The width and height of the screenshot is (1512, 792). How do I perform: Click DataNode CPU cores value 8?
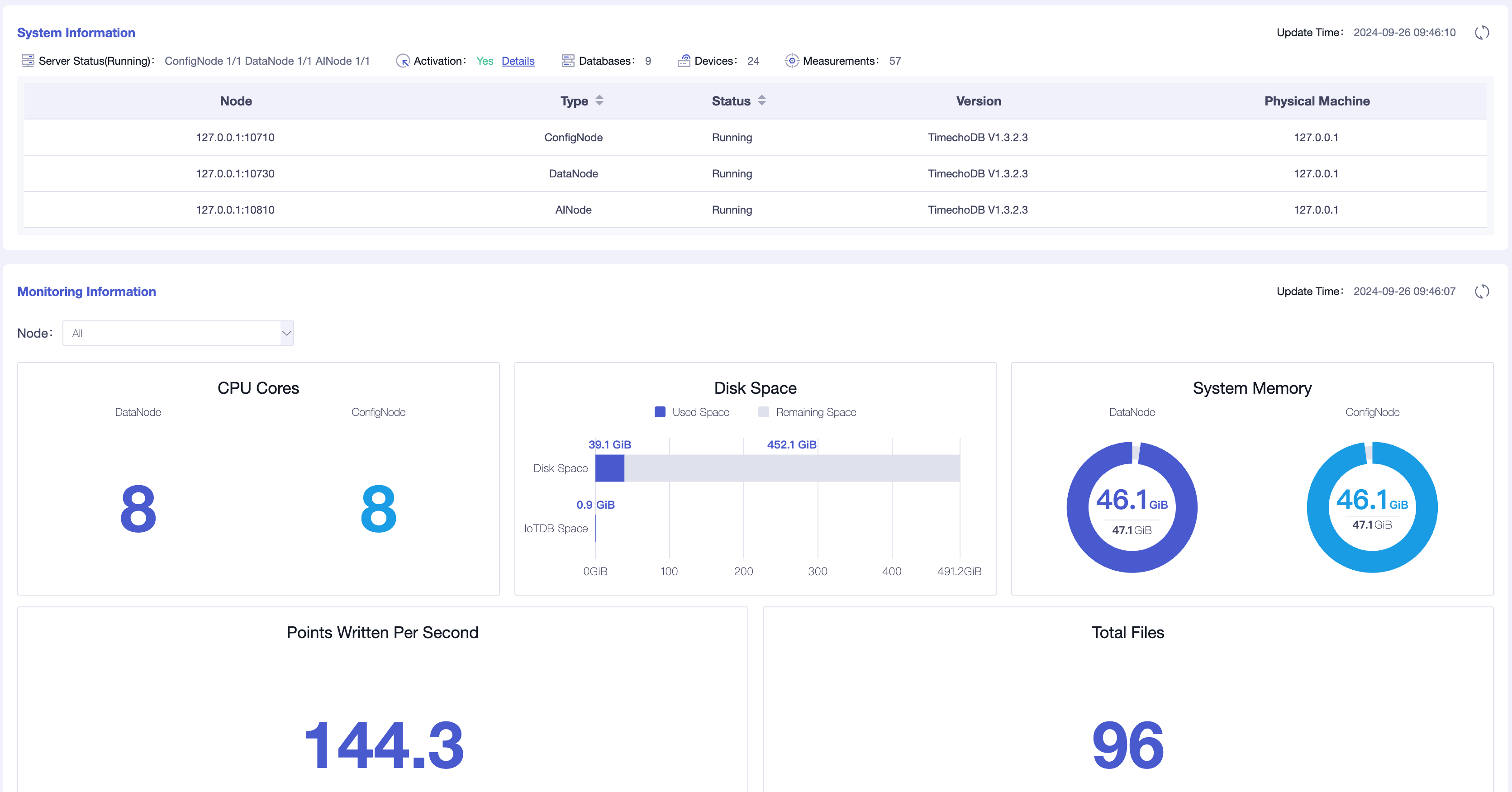[x=138, y=508]
